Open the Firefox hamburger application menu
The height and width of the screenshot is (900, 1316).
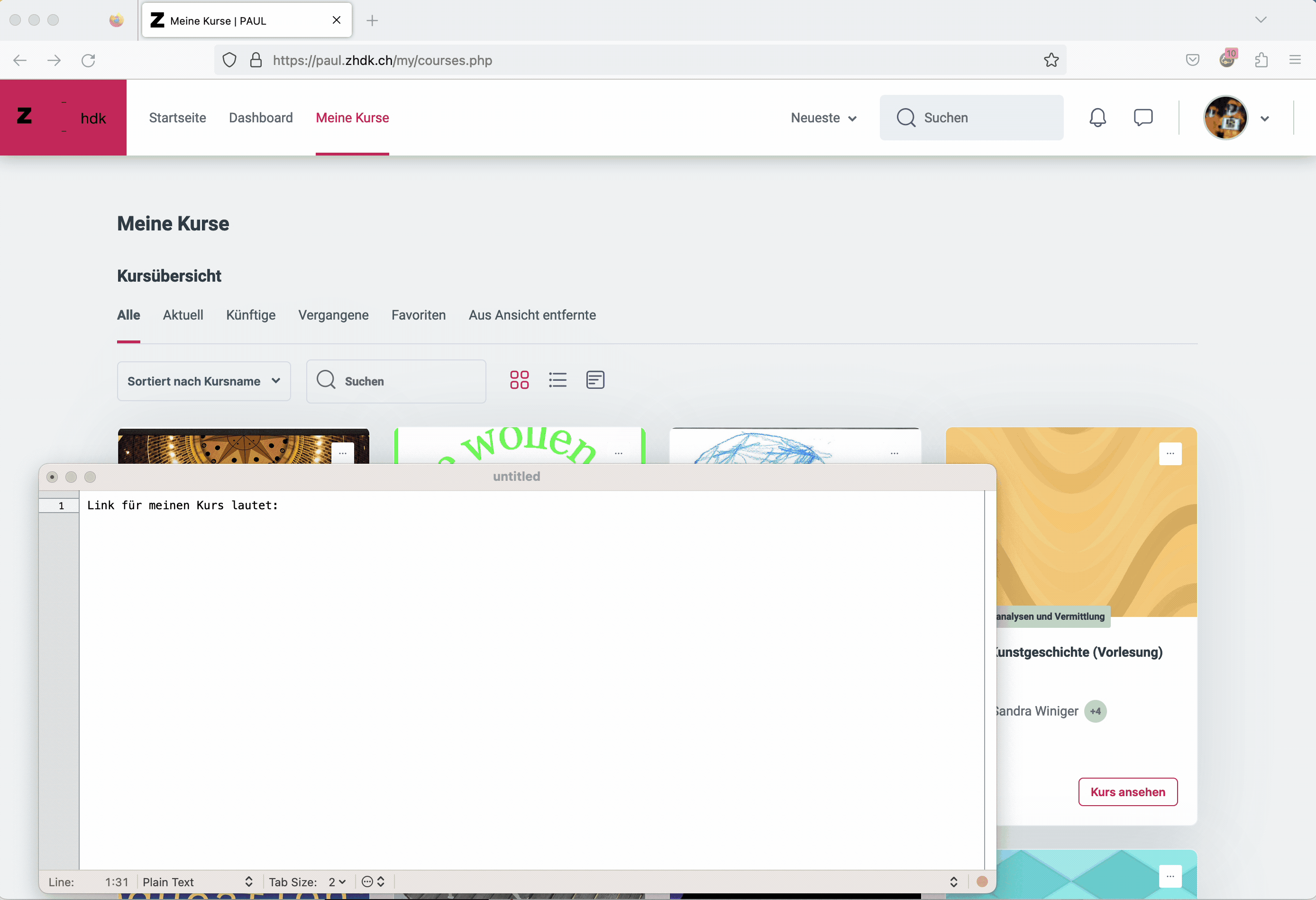point(1295,60)
